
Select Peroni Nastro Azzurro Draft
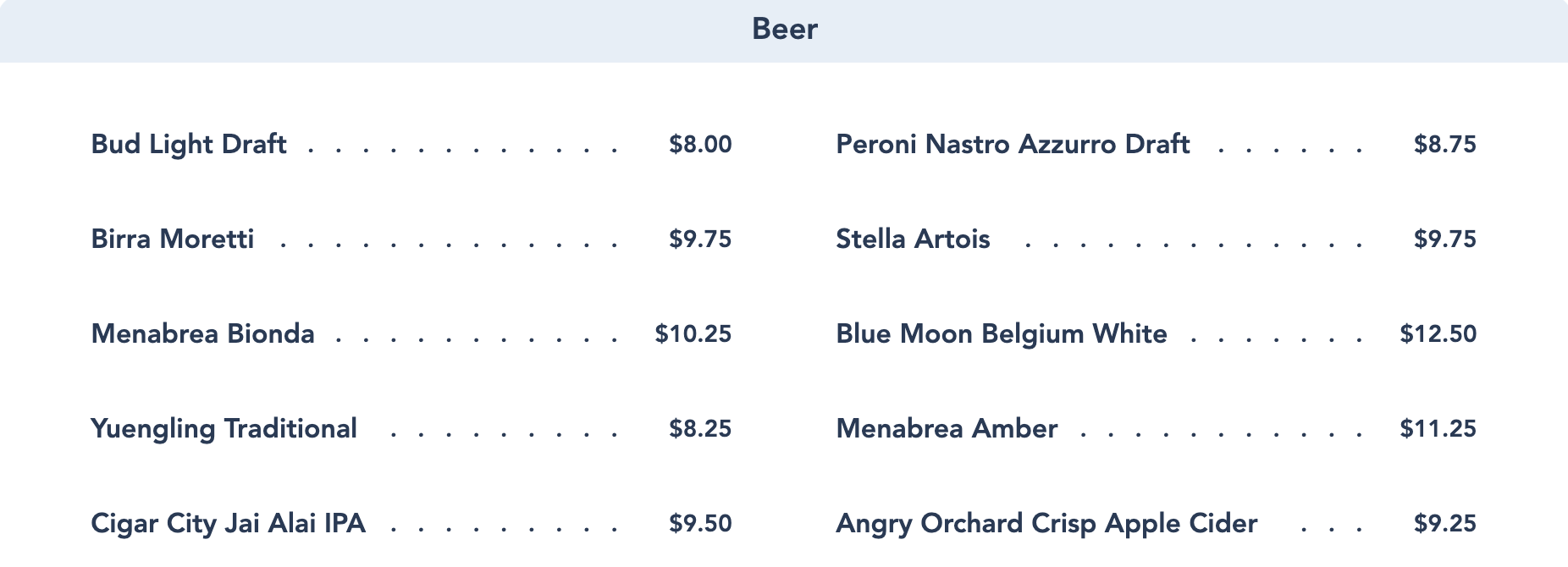1013,145
